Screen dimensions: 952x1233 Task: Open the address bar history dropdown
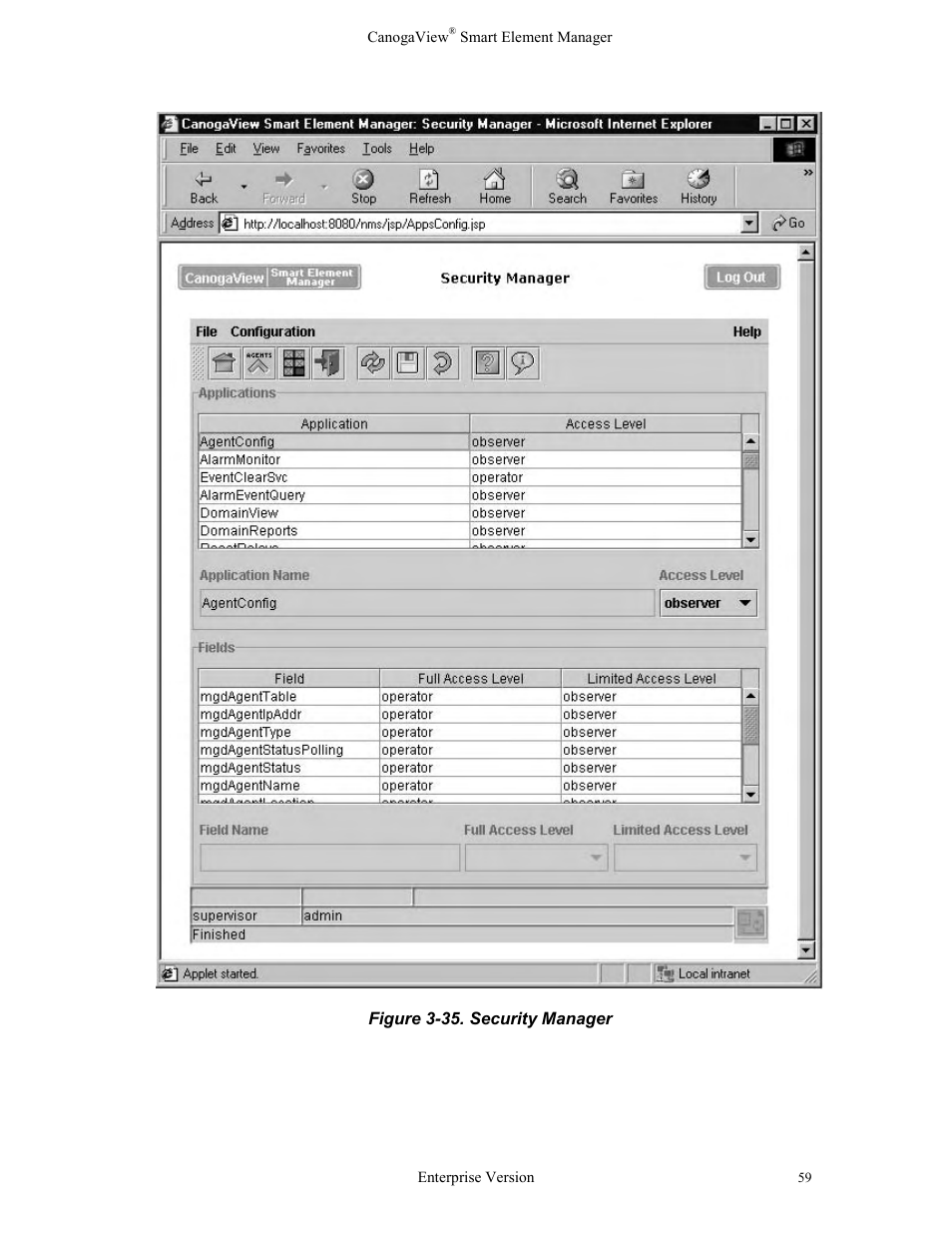749,224
